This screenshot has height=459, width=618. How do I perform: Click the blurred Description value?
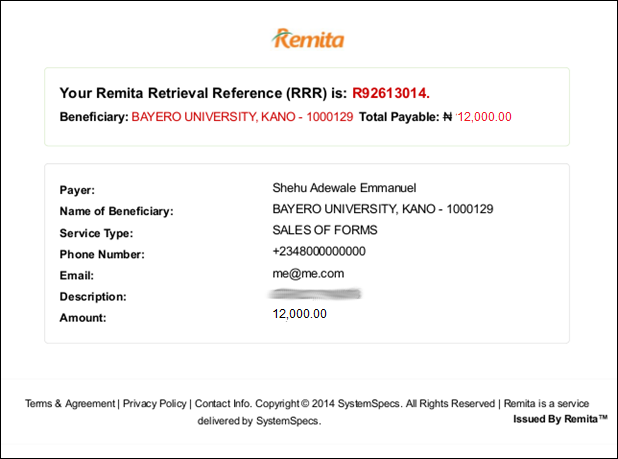(x=315, y=294)
